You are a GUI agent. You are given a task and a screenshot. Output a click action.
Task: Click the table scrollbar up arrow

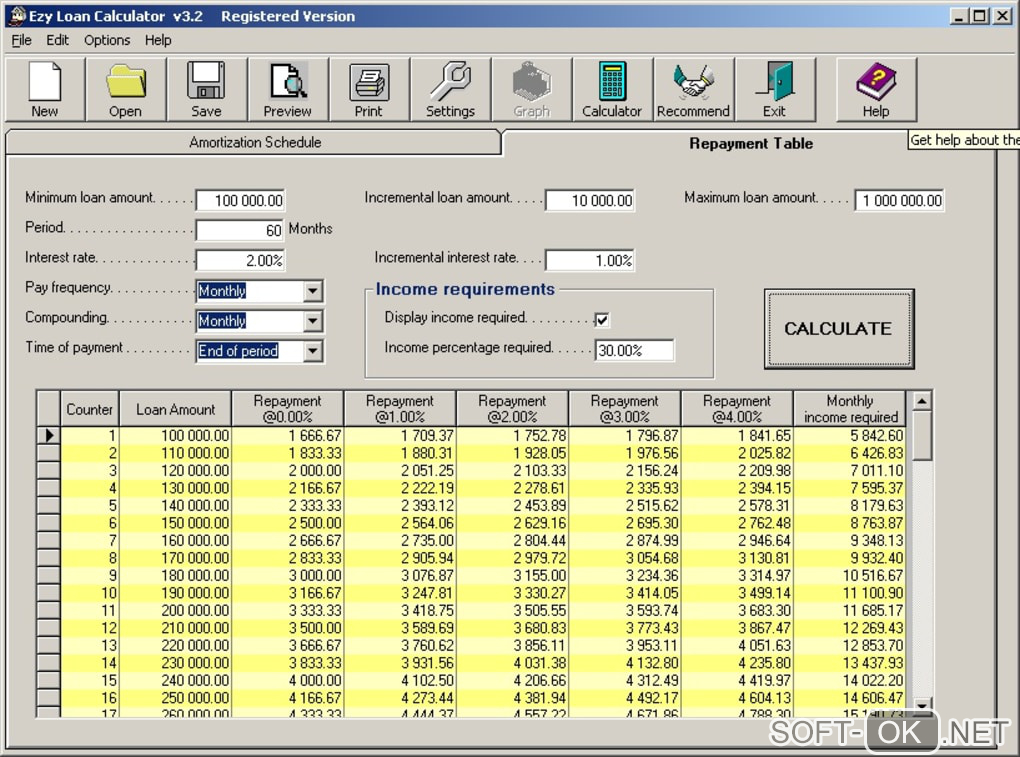click(921, 401)
